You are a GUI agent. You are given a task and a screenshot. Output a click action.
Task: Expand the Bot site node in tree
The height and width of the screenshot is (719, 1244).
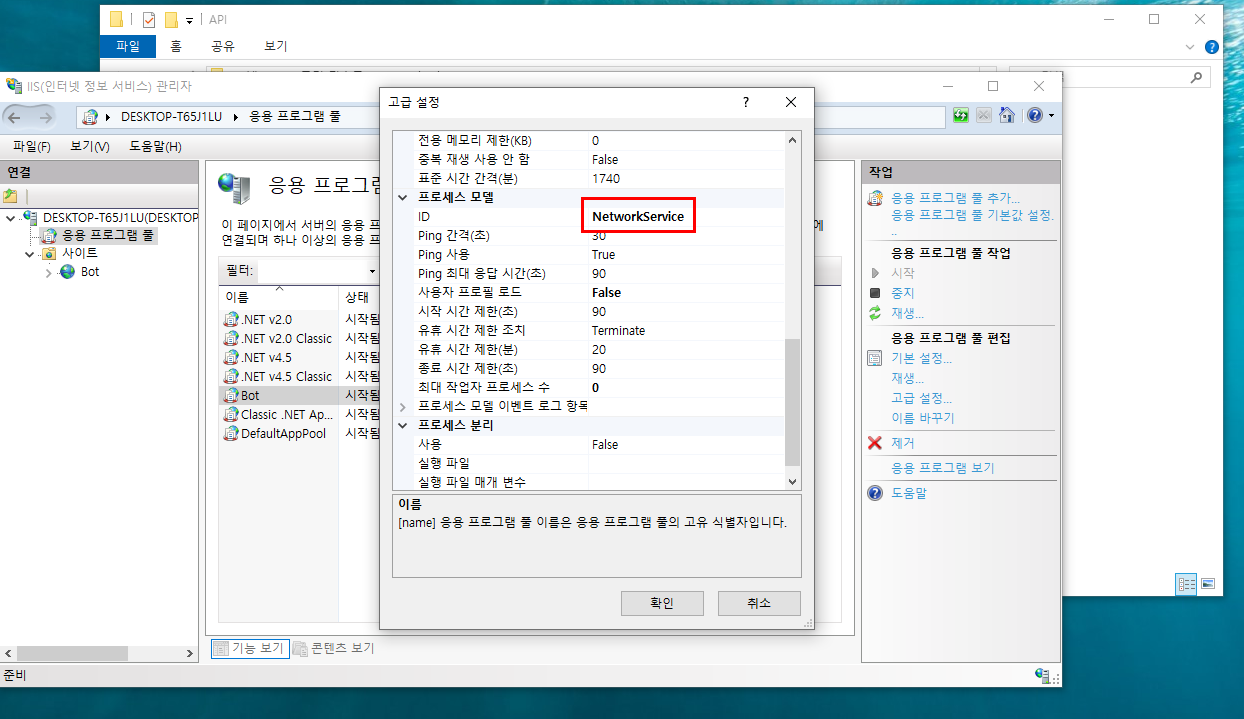point(48,272)
